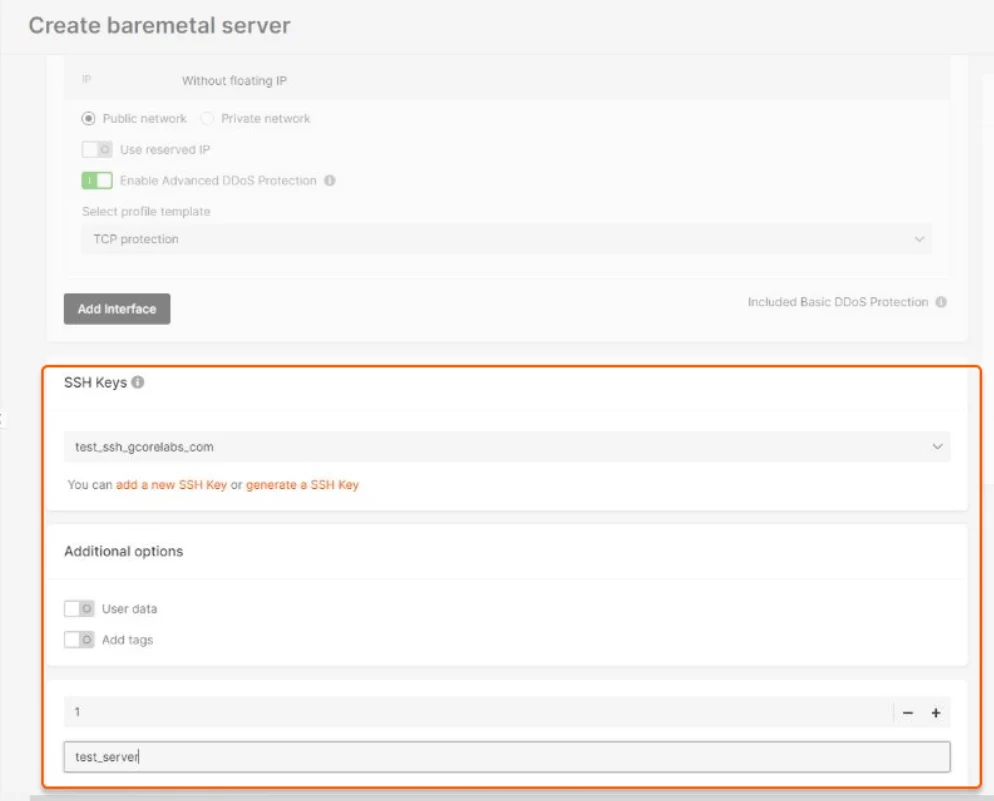Decrease server count with the minus button

908,713
